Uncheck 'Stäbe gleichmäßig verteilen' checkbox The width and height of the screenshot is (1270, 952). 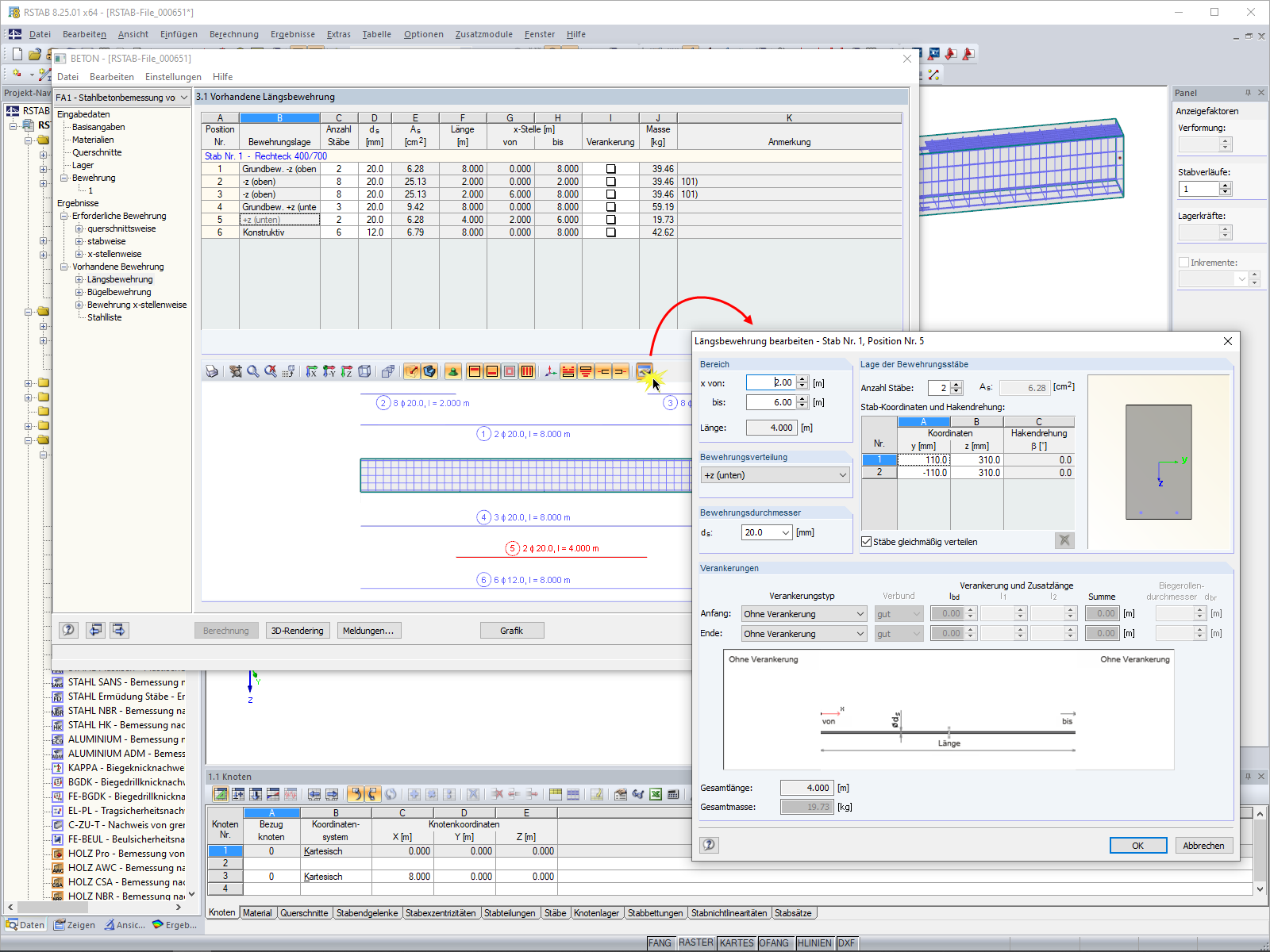(867, 542)
